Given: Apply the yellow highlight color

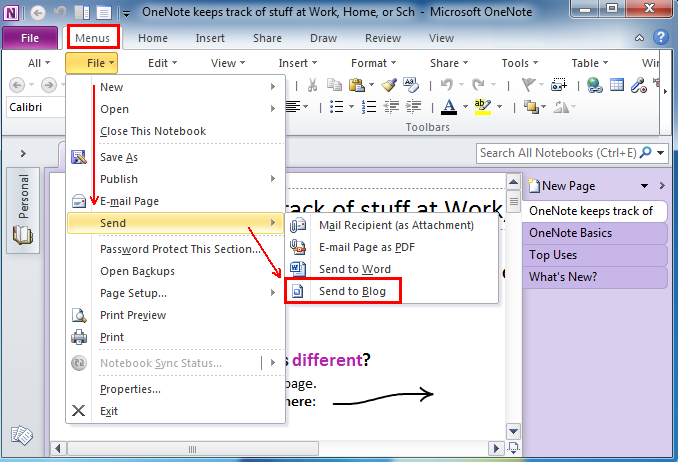Looking at the screenshot, I should coord(483,107).
